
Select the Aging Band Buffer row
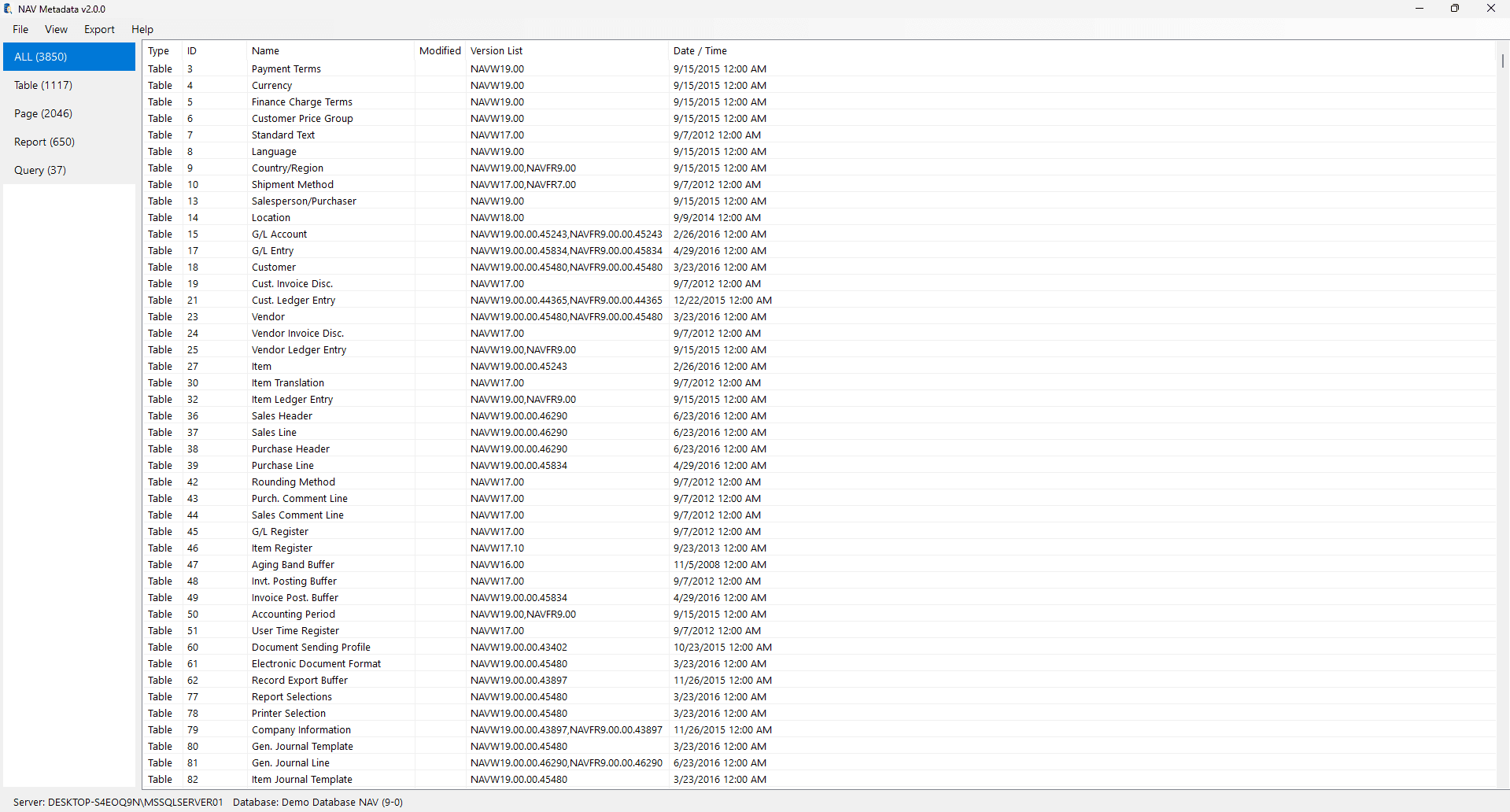pyautogui.click(x=819, y=564)
